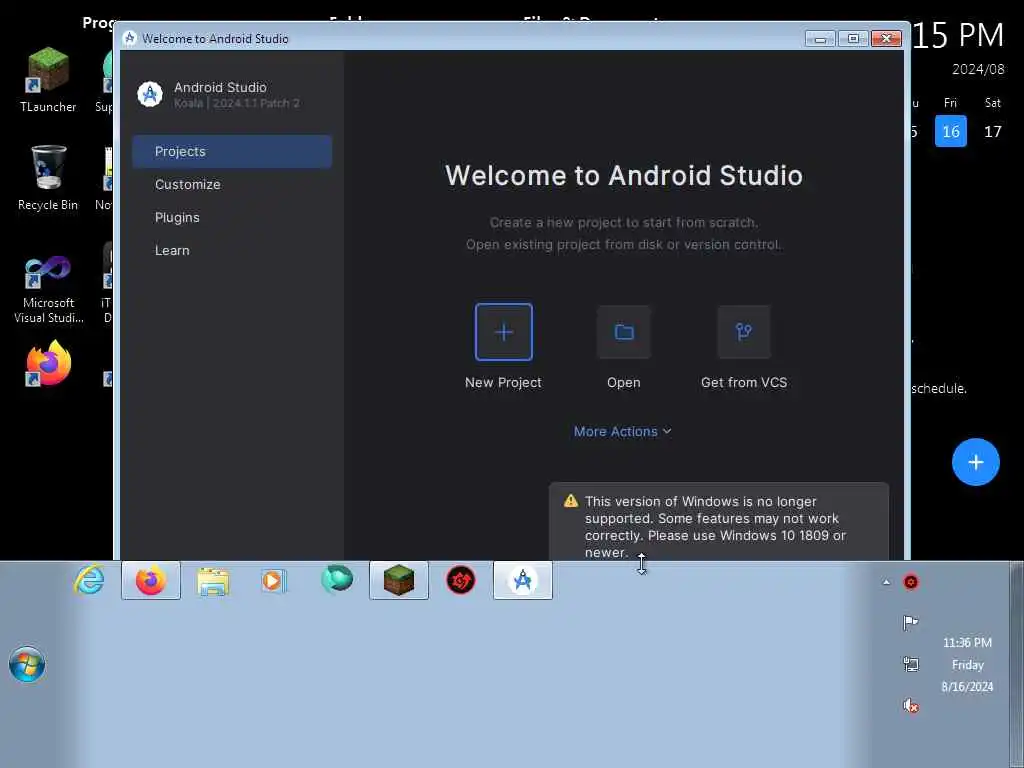Click the red tray icon beside arrow
Image resolution: width=1024 pixels, height=768 pixels.
point(911,582)
